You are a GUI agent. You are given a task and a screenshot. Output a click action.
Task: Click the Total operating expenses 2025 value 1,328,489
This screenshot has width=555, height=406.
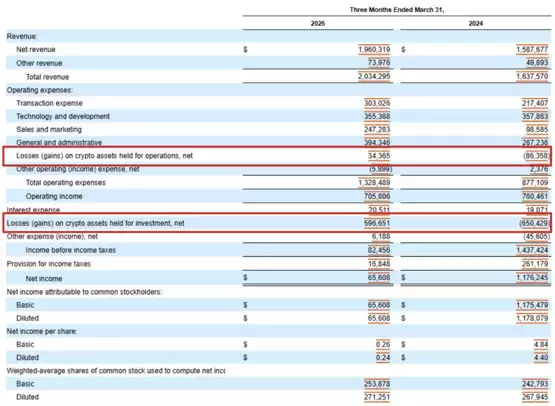374,183
